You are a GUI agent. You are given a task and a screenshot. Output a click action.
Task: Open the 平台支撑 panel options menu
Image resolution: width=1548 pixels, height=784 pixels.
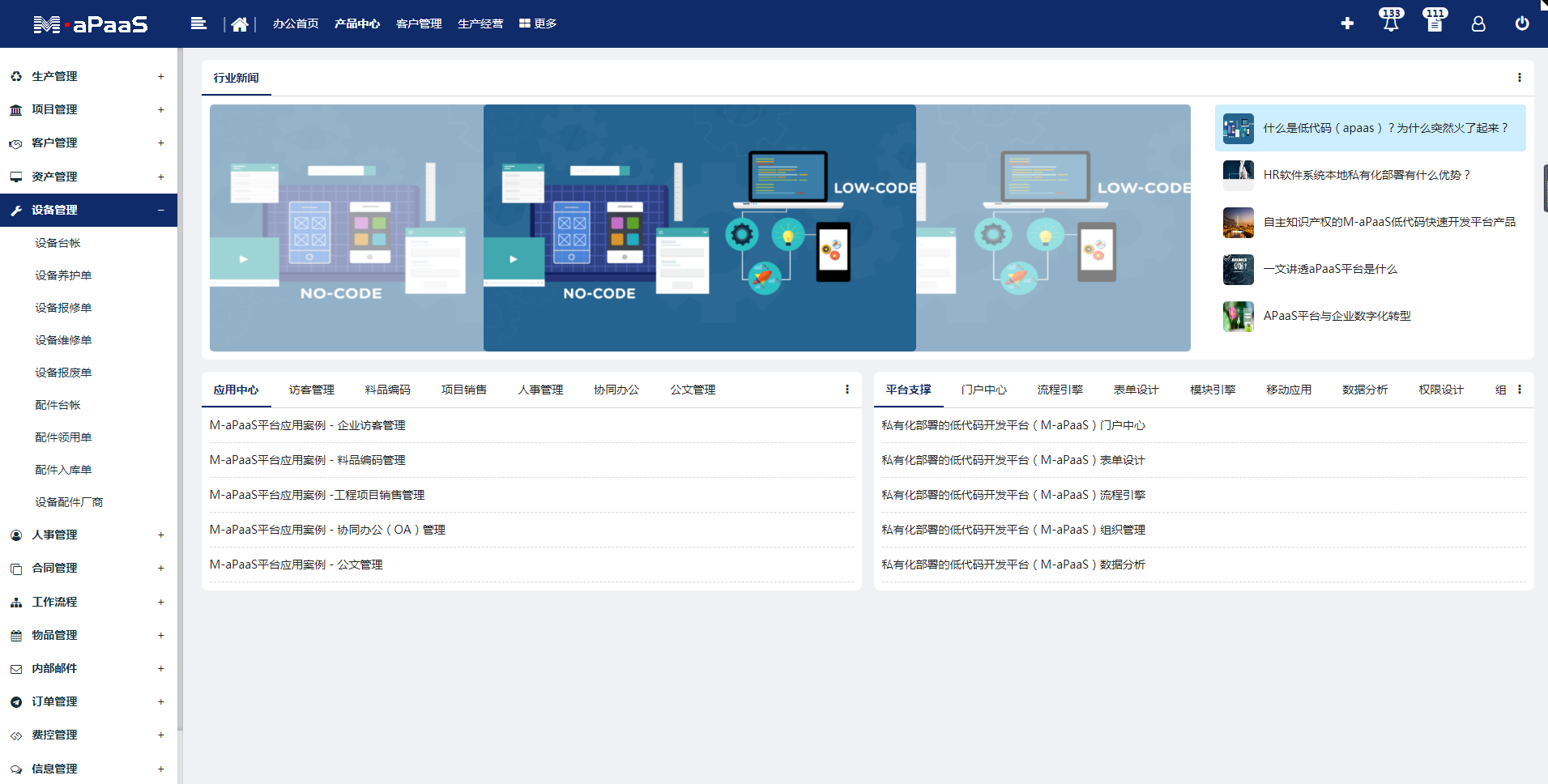pyautogui.click(x=1519, y=390)
